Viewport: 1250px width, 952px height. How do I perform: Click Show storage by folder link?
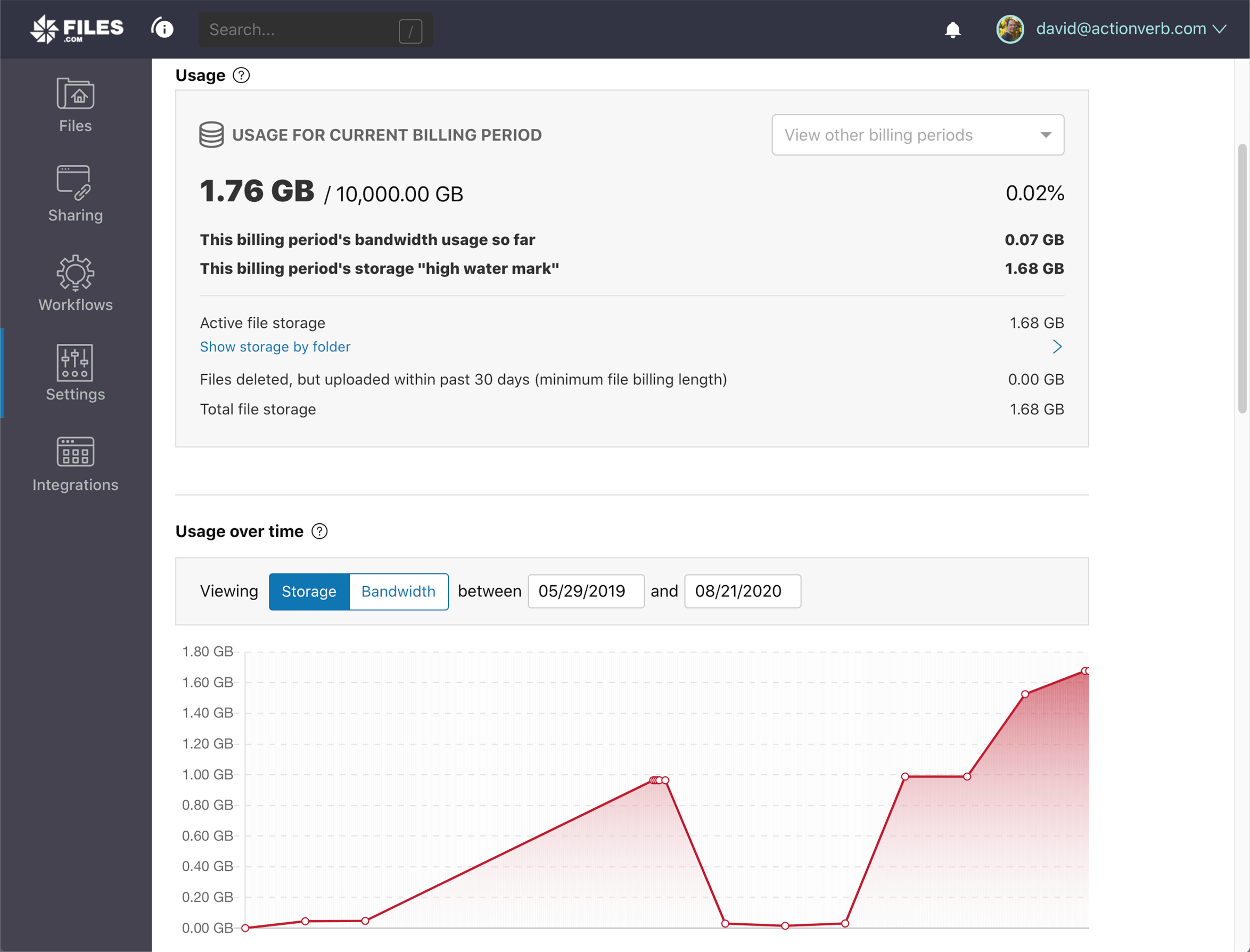pos(275,347)
